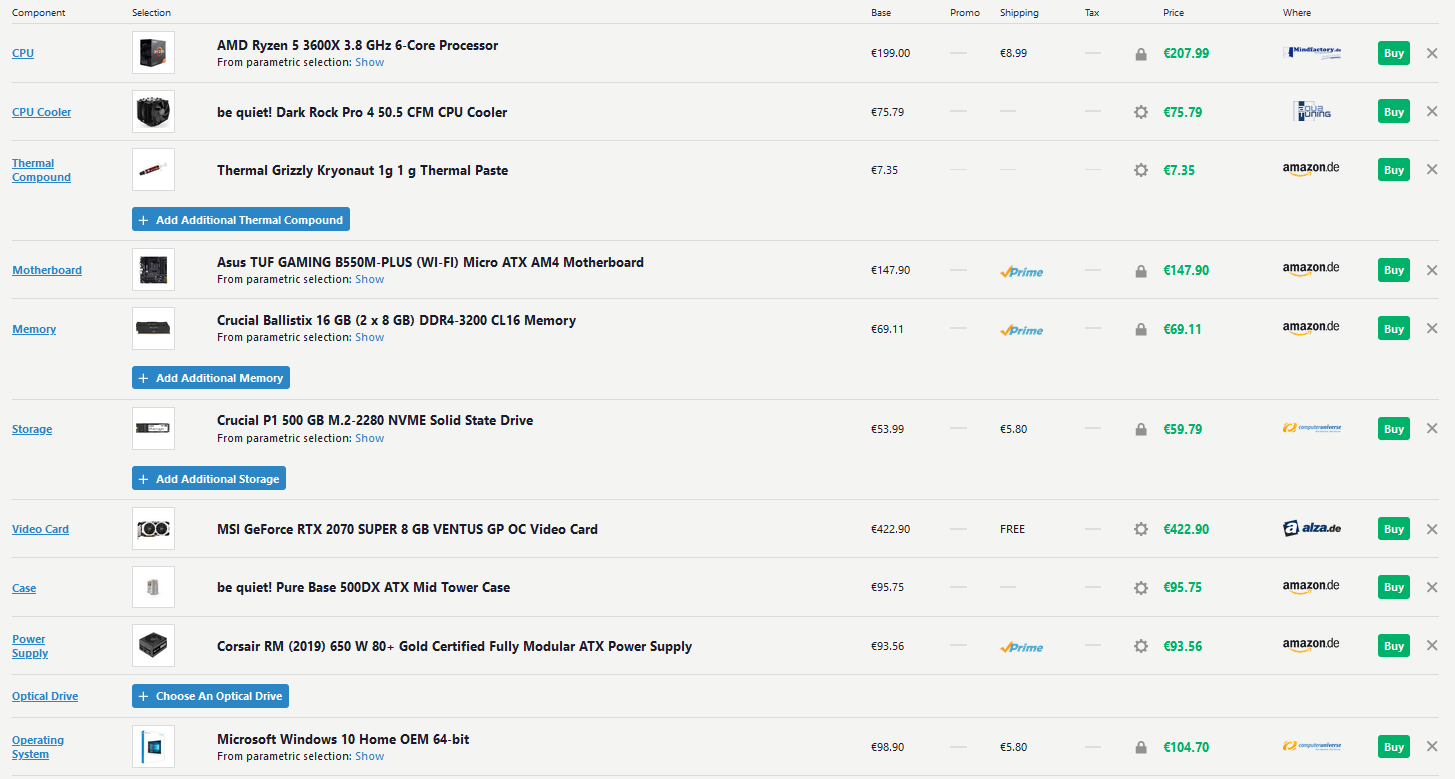Open the Ryzen 5 3600X product thumbnail
The image size is (1455, 779).
pos(153,53)
